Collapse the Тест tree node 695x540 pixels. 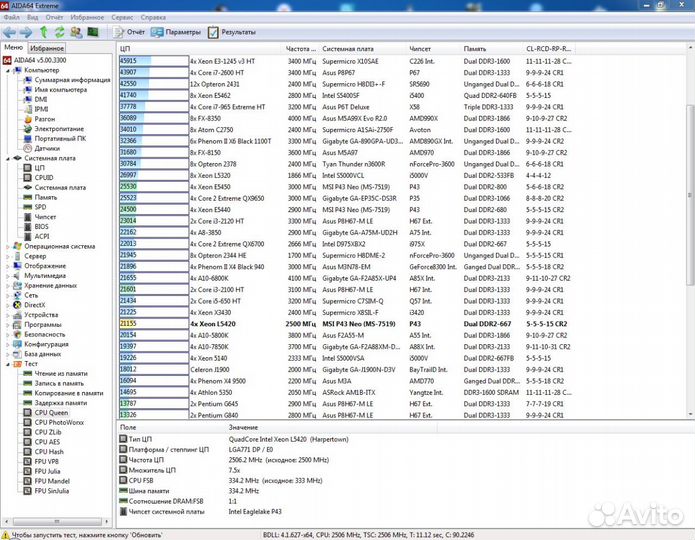[8, 364]
